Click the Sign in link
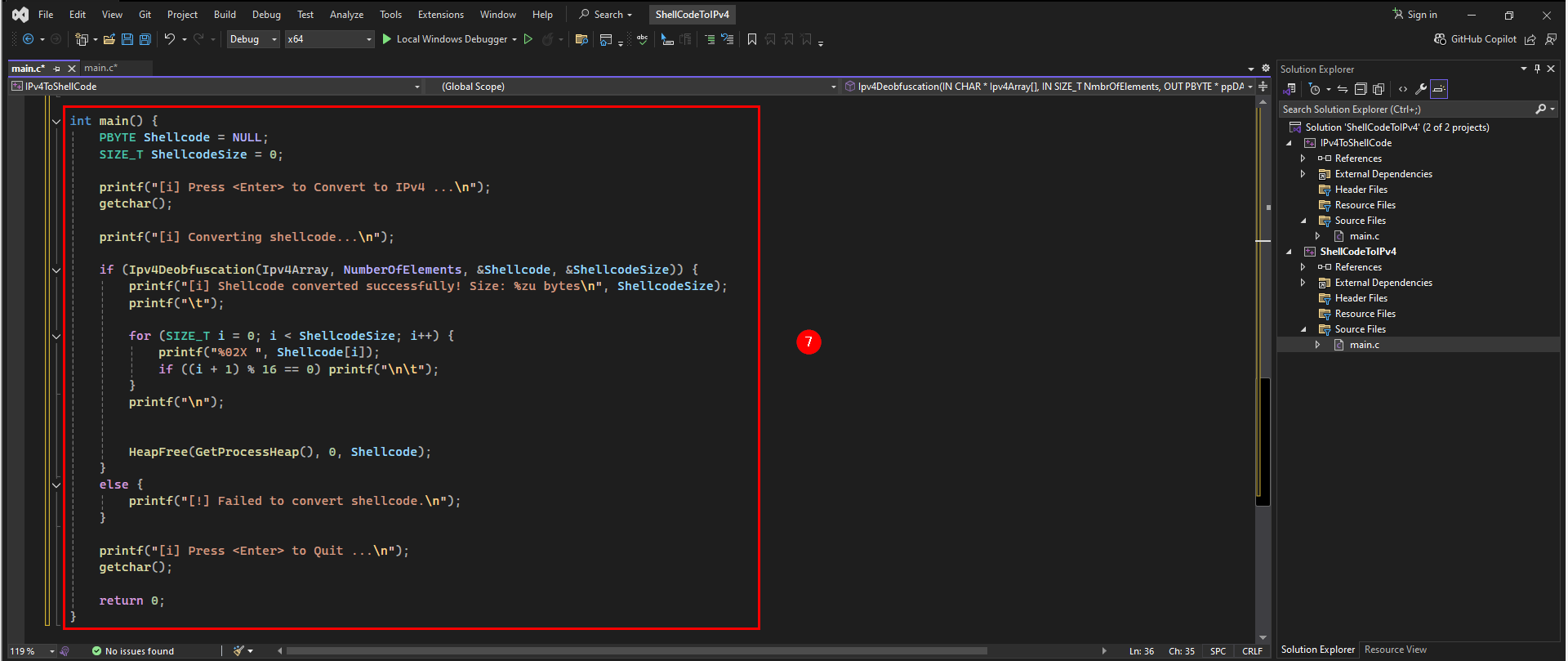This screenshot has width=1568, height=661. (1414, 15)
